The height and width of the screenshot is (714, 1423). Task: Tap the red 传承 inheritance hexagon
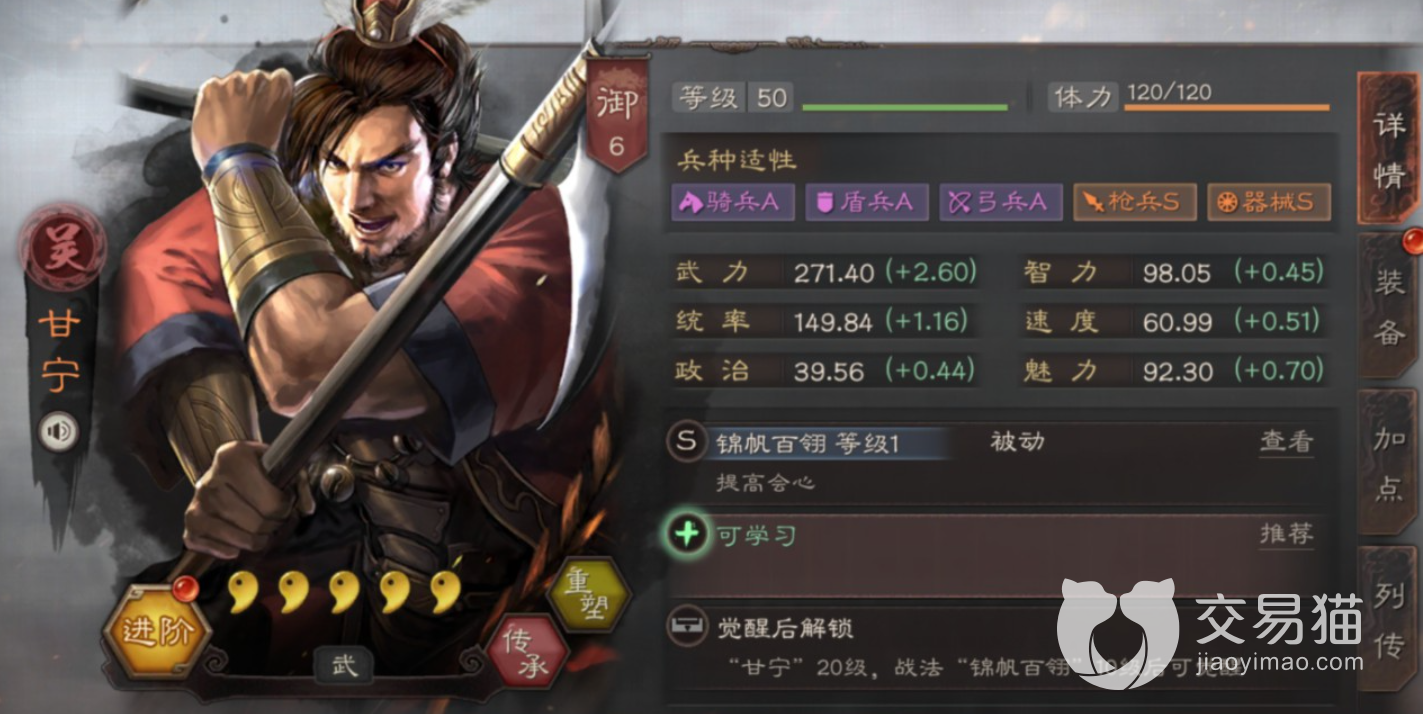[528, 652]
